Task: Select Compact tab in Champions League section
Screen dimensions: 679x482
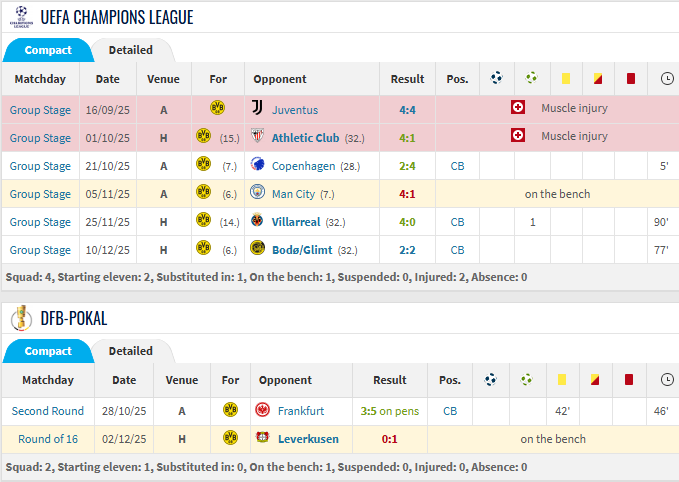Action: [48, 50]
